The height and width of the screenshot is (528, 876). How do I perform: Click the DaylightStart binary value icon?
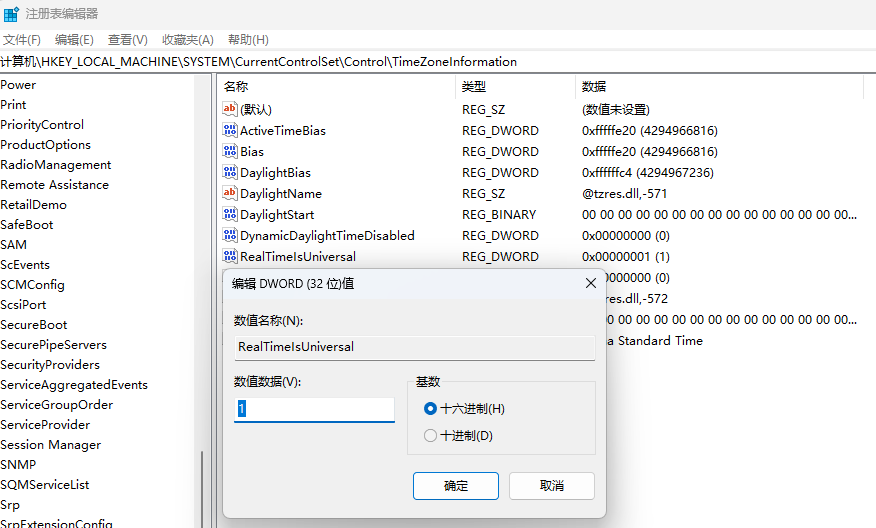click(x=230, y=214)
